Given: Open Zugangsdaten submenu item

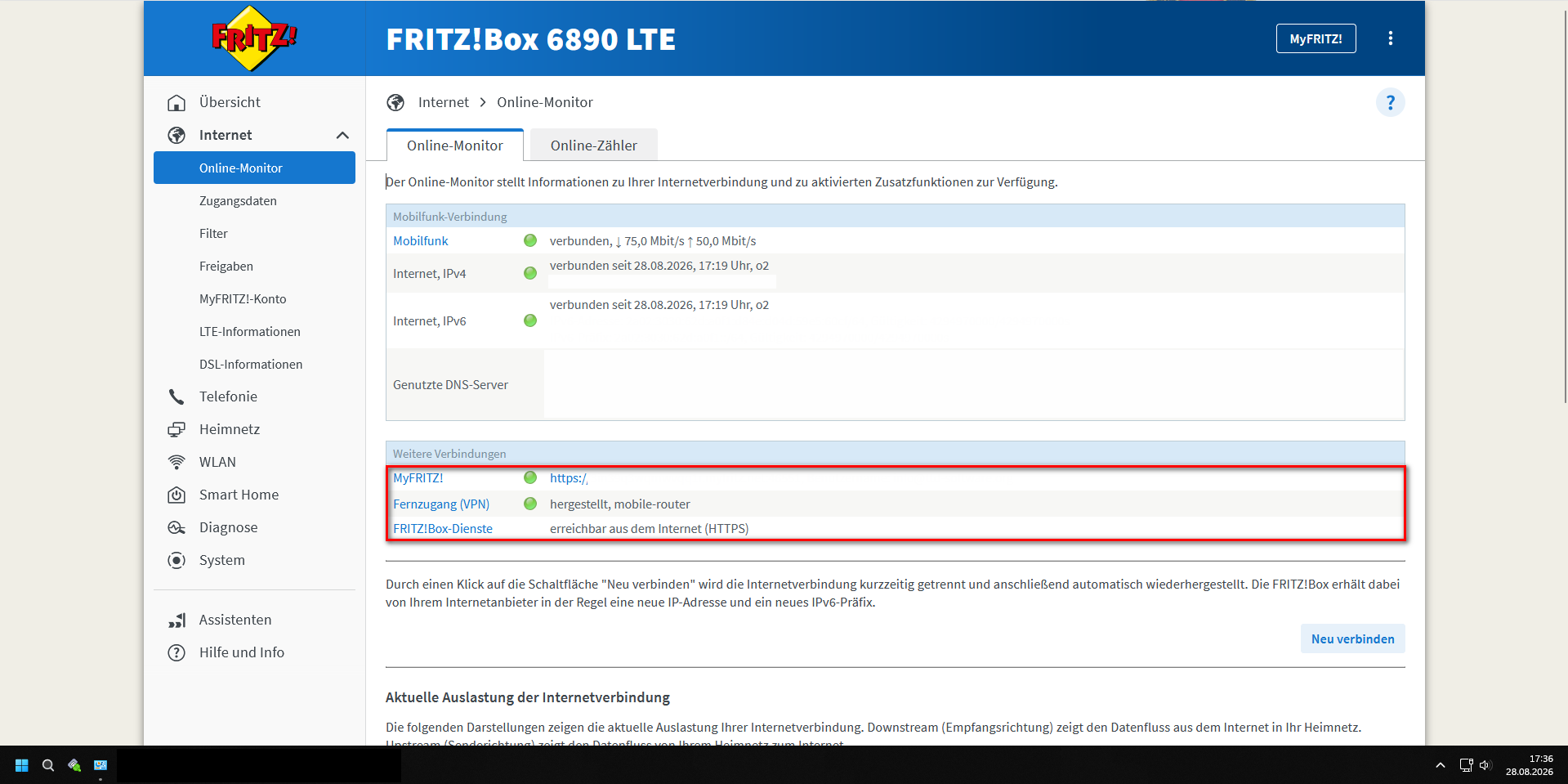Looking at the screenshot, I should (238, 201).
